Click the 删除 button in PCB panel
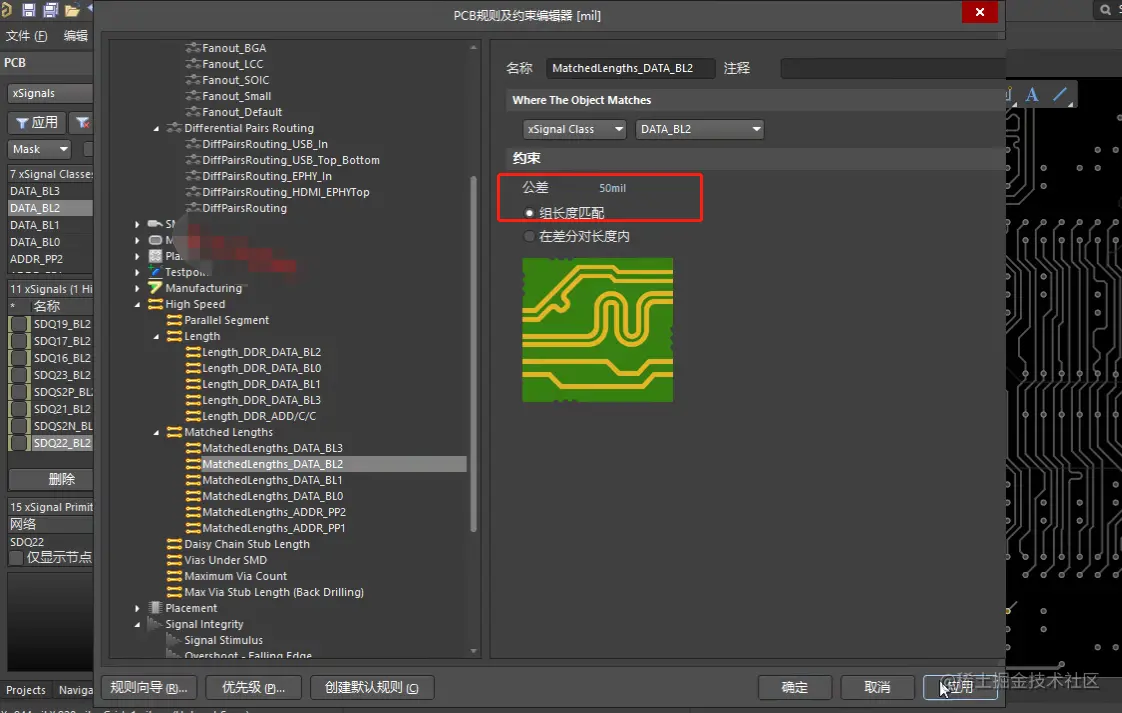The height and width of the screenshot is (713, 1122). 51,479
